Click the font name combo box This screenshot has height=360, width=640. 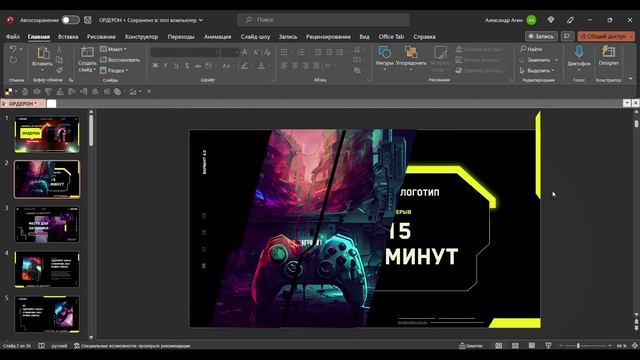point(184,52)
